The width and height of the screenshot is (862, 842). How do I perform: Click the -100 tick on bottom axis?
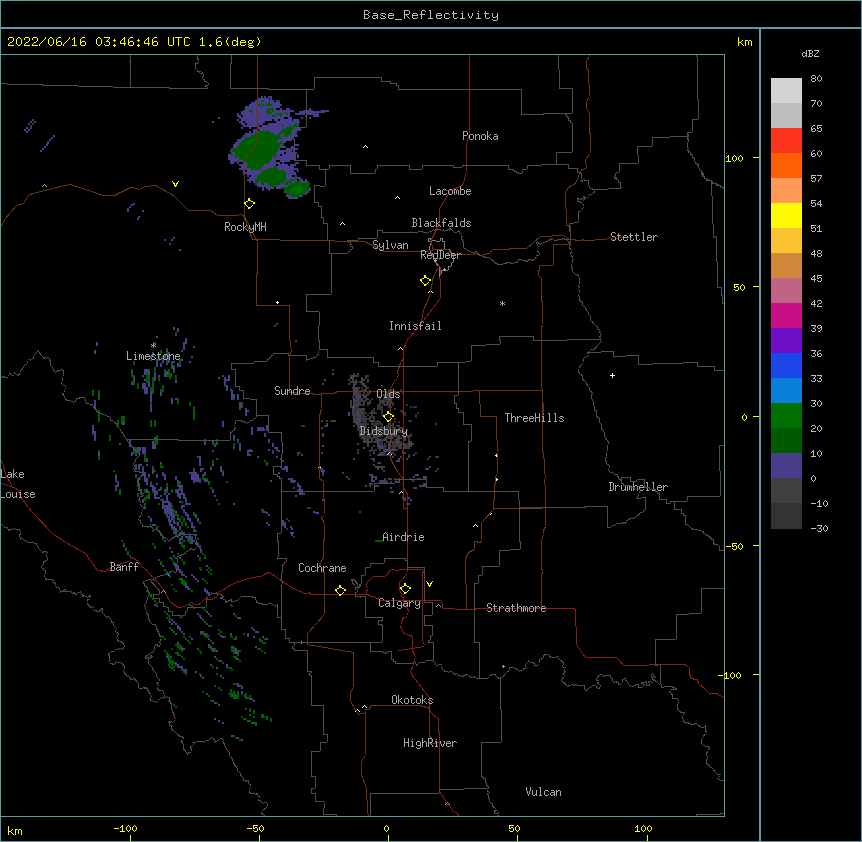[125, 828]
